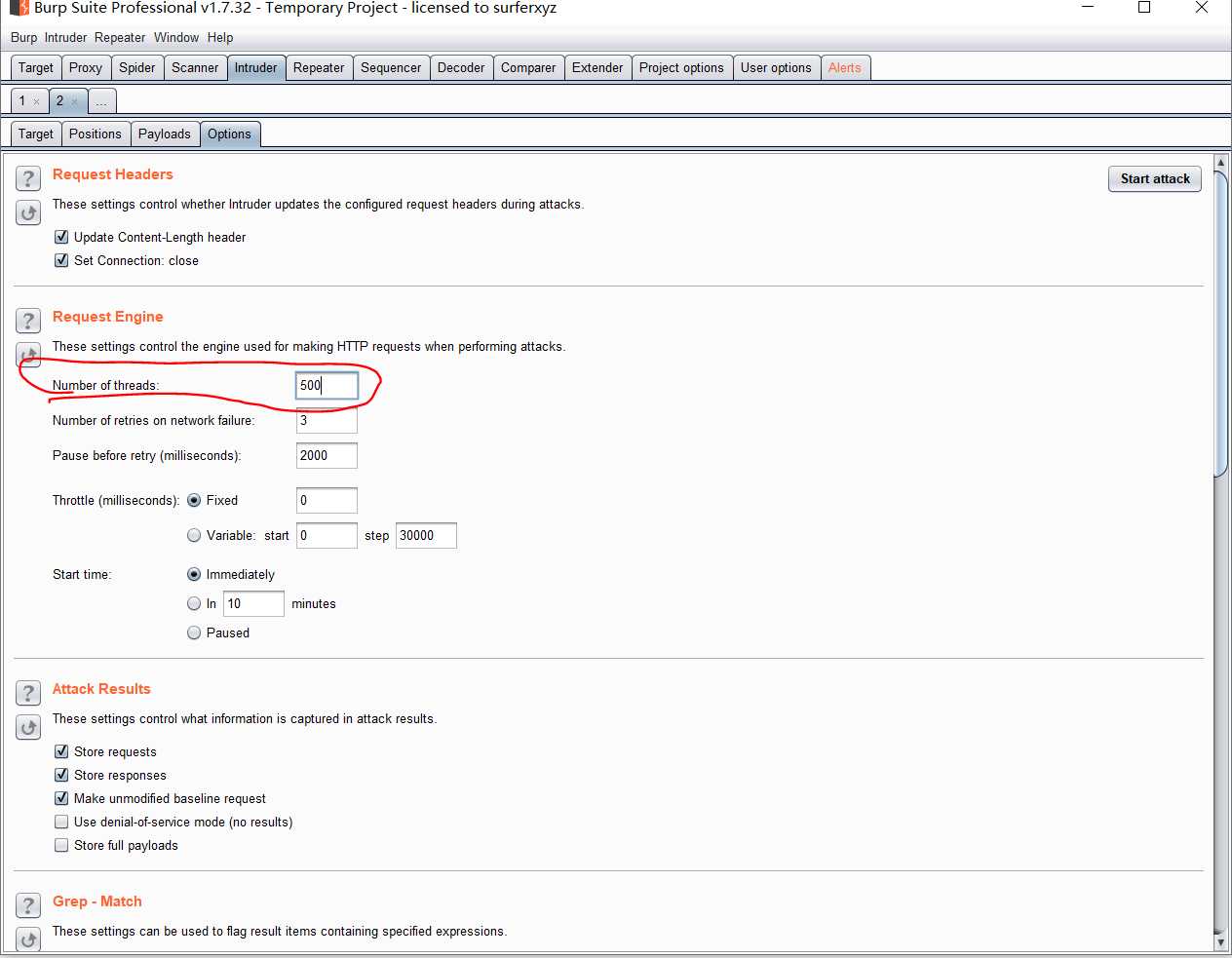
Task: Open the Window menu
Action: [x=176, y=37]
